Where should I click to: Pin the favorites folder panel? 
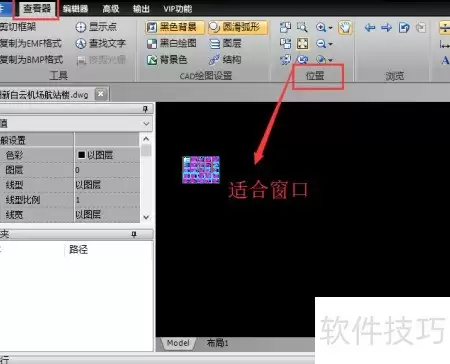pos(134,234)
